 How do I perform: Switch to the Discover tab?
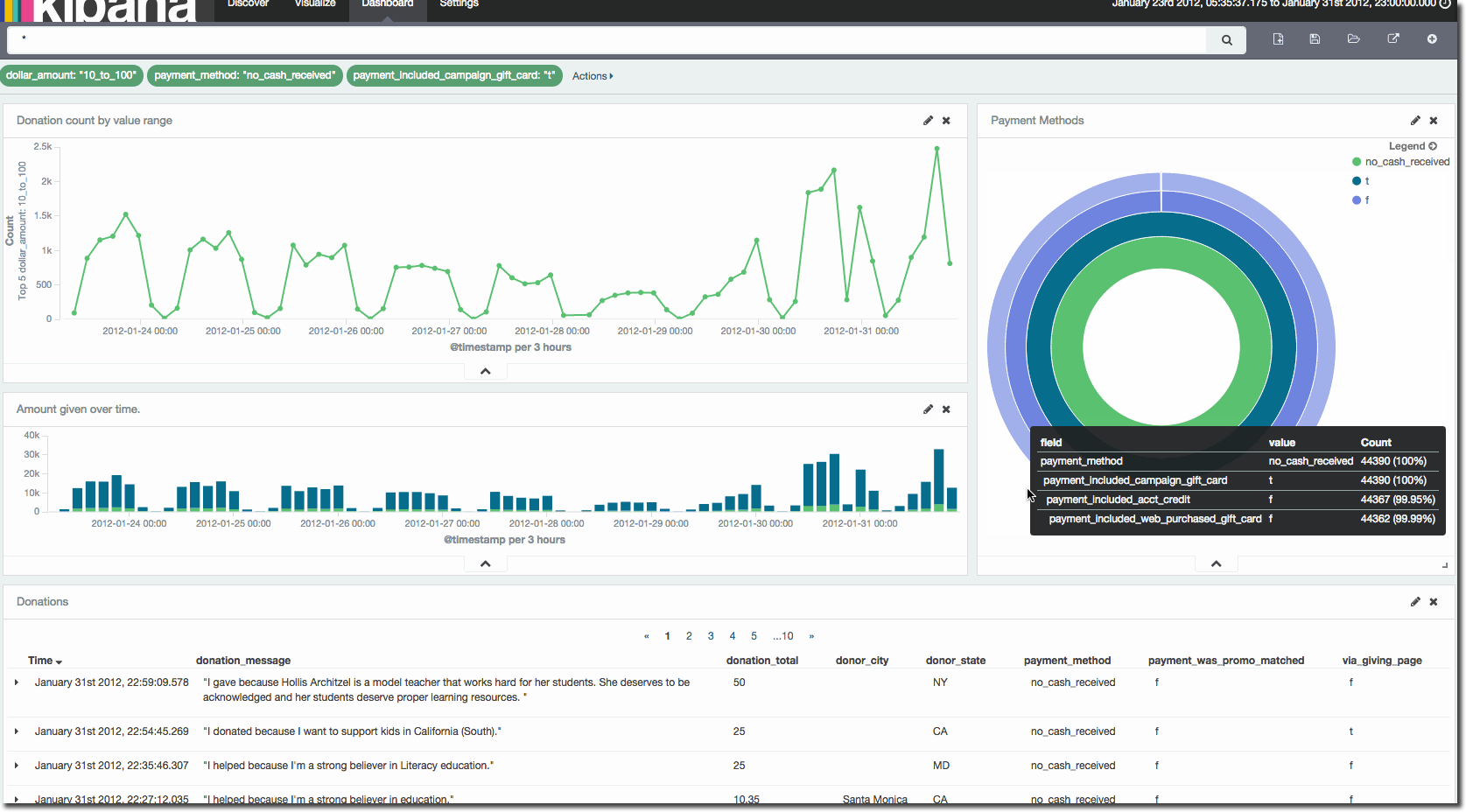click(248, 4)
